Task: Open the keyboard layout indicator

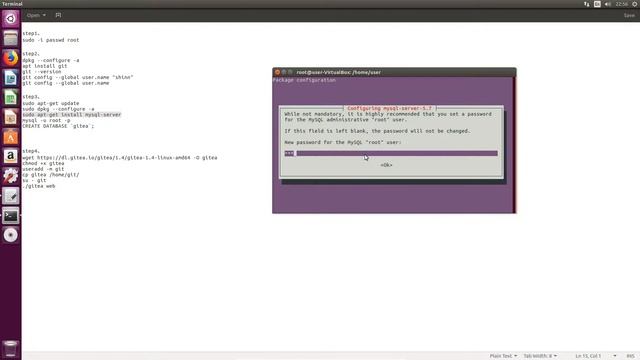Action: 597,4
